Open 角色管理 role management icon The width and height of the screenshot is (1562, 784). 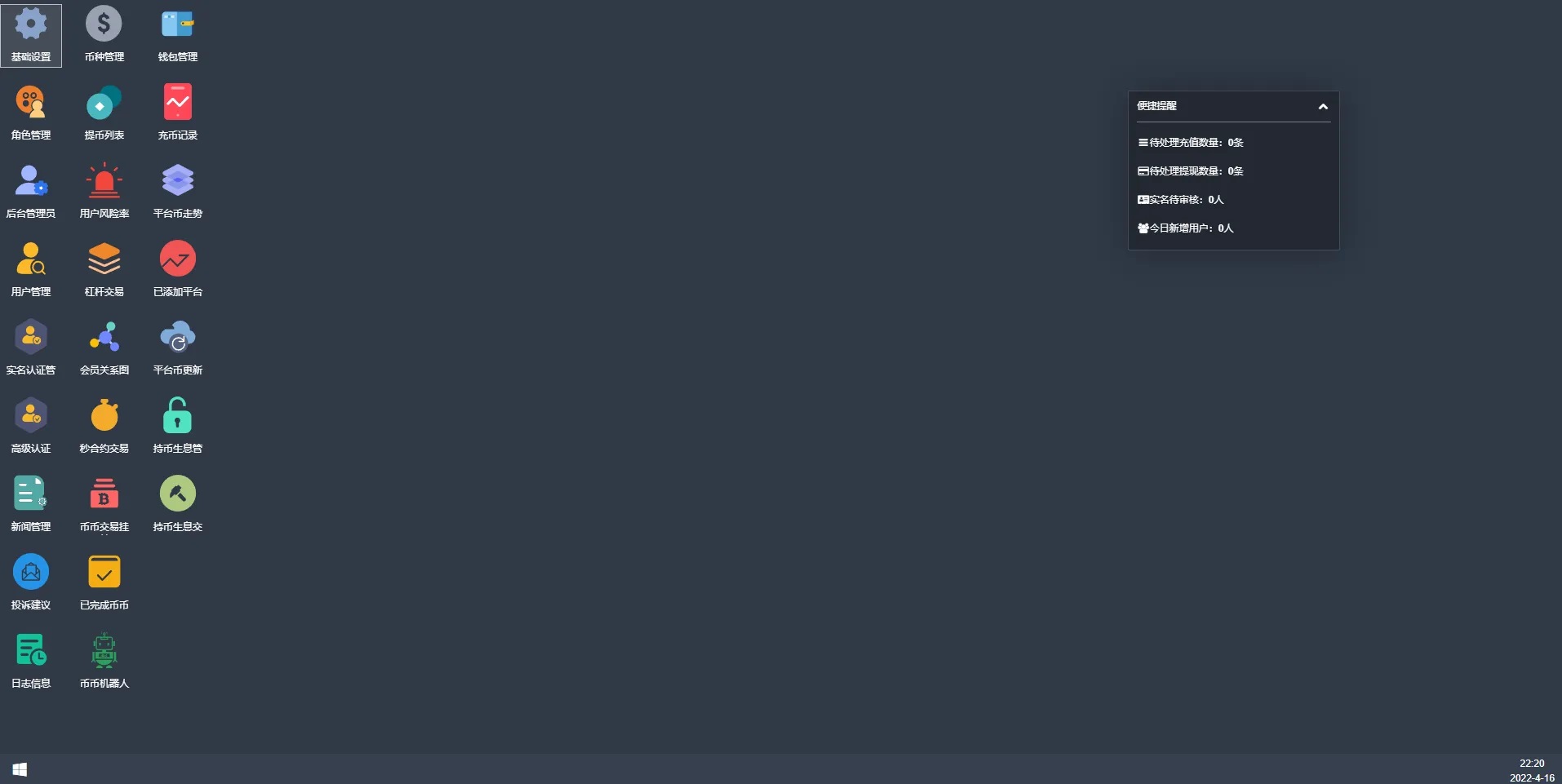tap(31, 103)
